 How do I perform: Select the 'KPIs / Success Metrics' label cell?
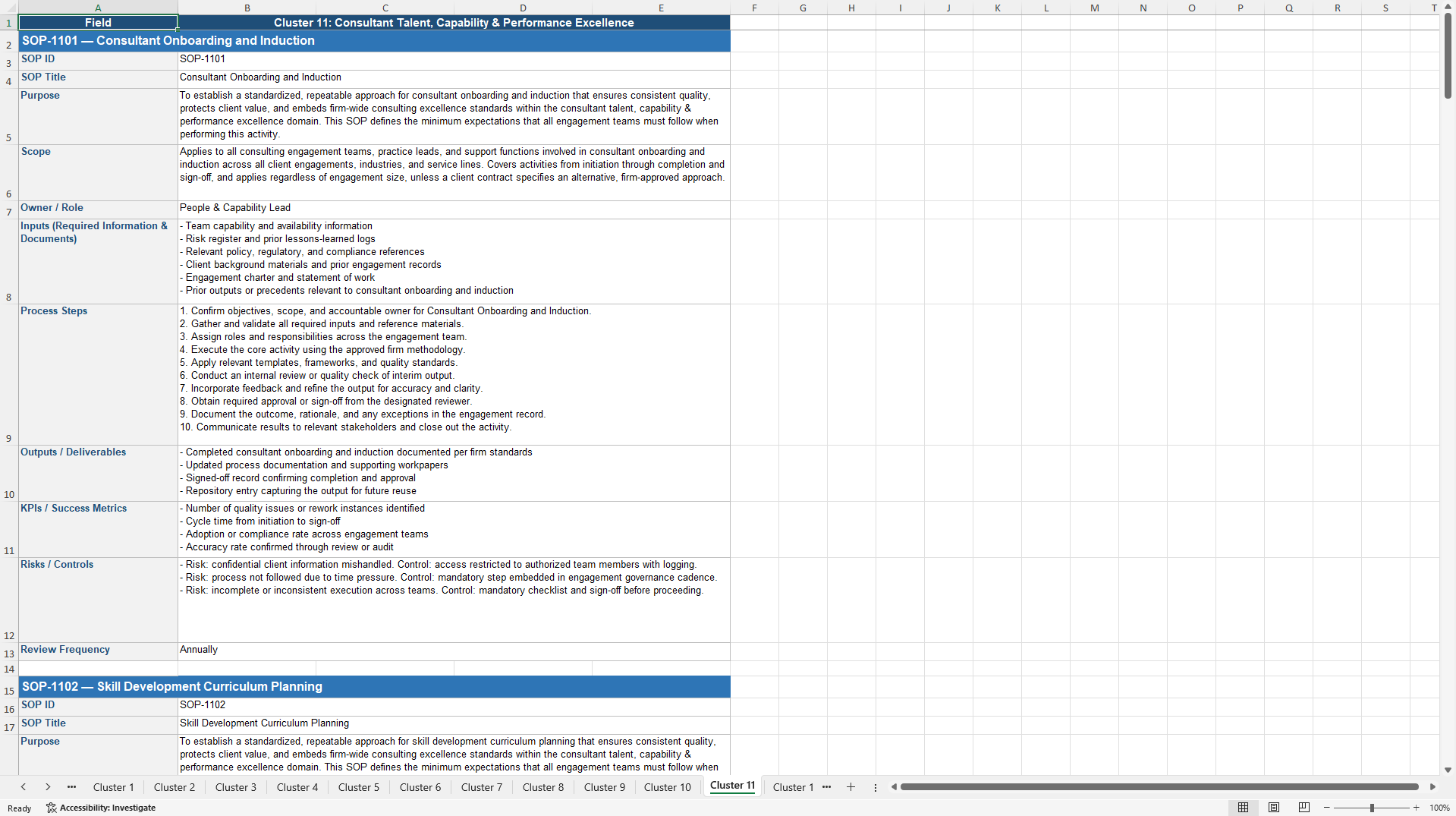pos(98,529)
